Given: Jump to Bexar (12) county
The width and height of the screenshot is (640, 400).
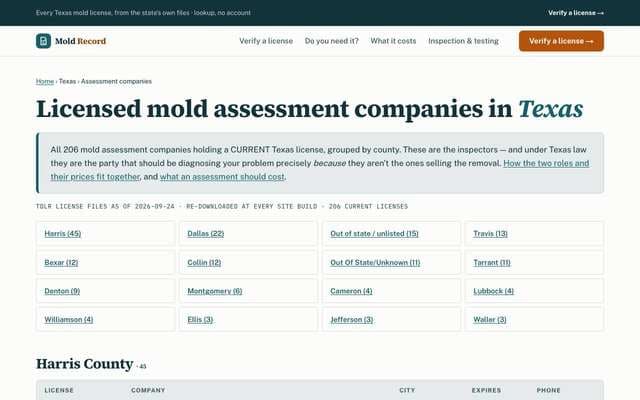Looking at the screenshot, I should 61,262.
